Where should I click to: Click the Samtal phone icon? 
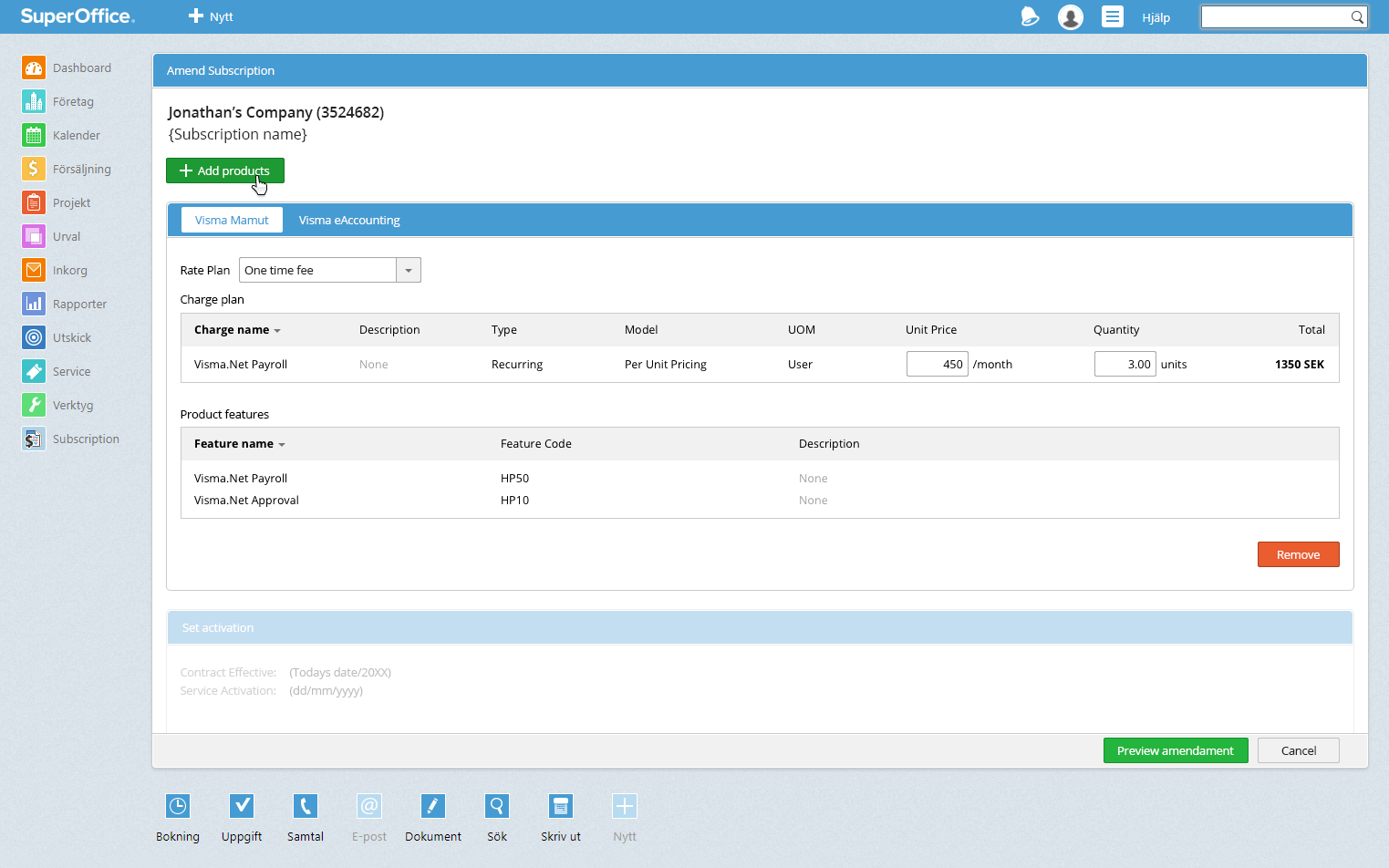[x=306, y=806]
